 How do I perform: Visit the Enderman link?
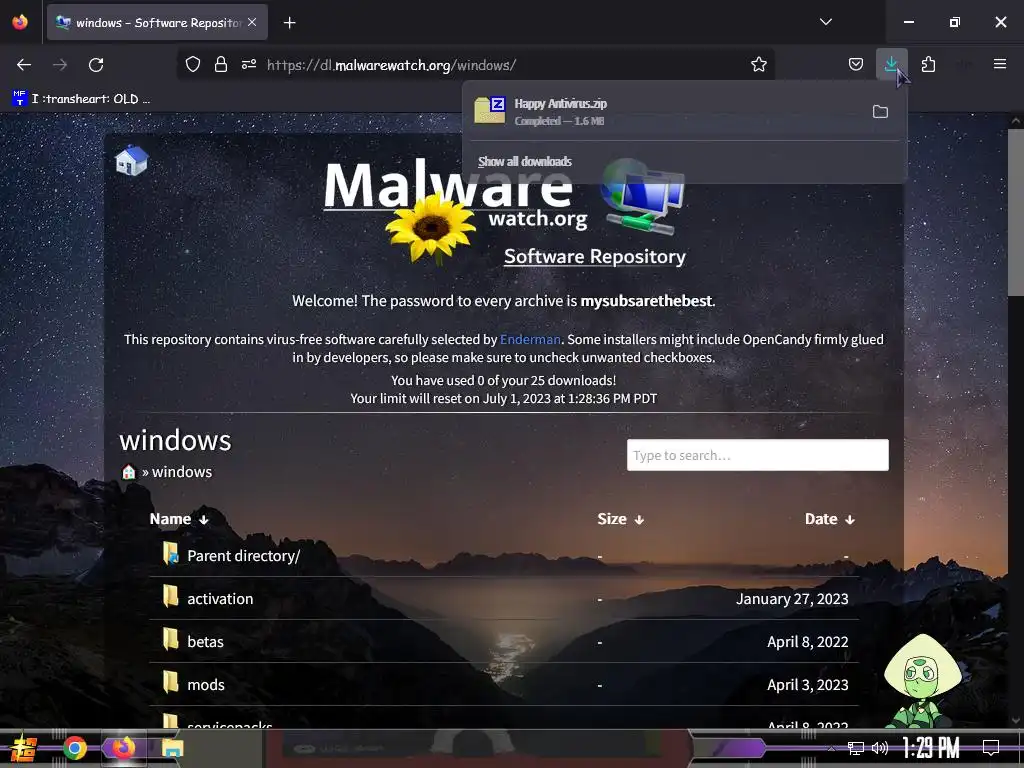point(530,340)
